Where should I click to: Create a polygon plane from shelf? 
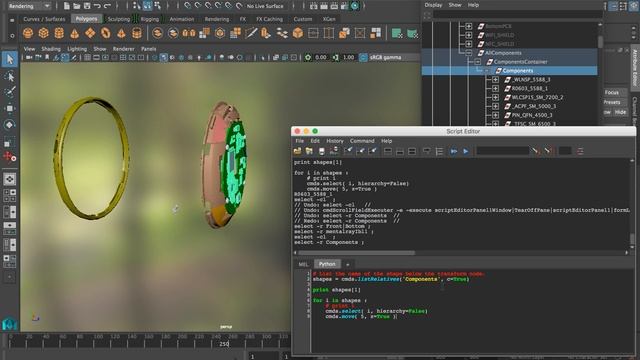[x=90, y=33]
